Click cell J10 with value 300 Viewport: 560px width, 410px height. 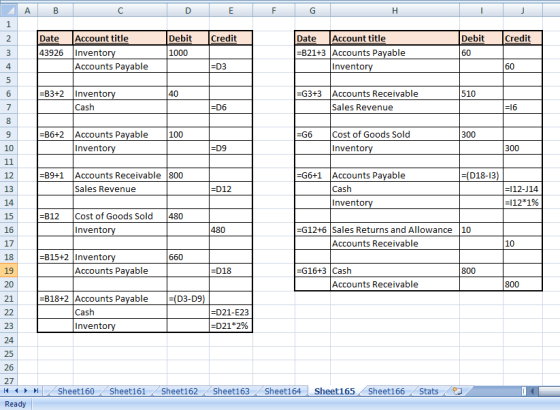[x=523, y=148]
